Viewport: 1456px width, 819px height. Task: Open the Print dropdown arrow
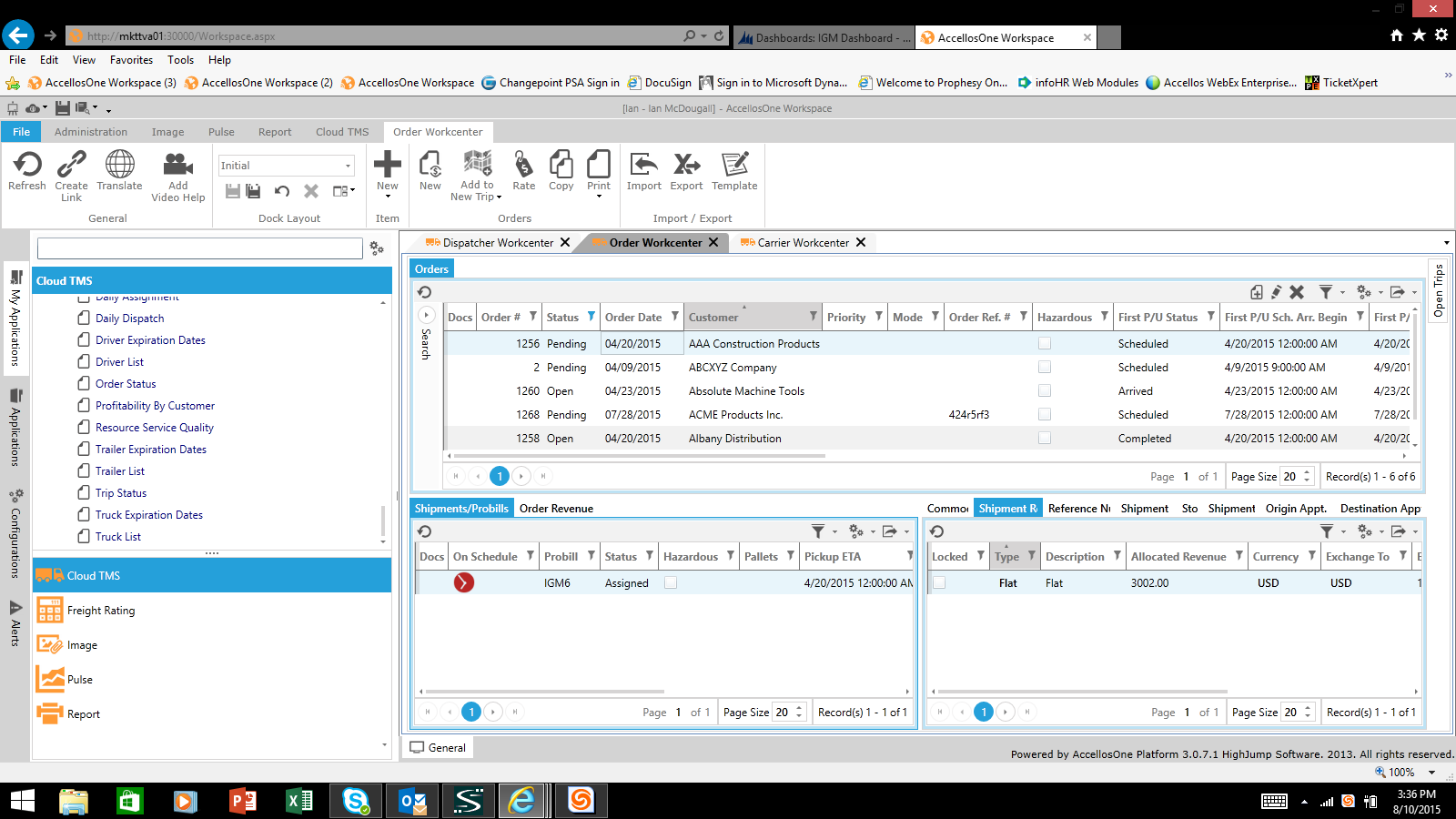click(x=599, y=197)
